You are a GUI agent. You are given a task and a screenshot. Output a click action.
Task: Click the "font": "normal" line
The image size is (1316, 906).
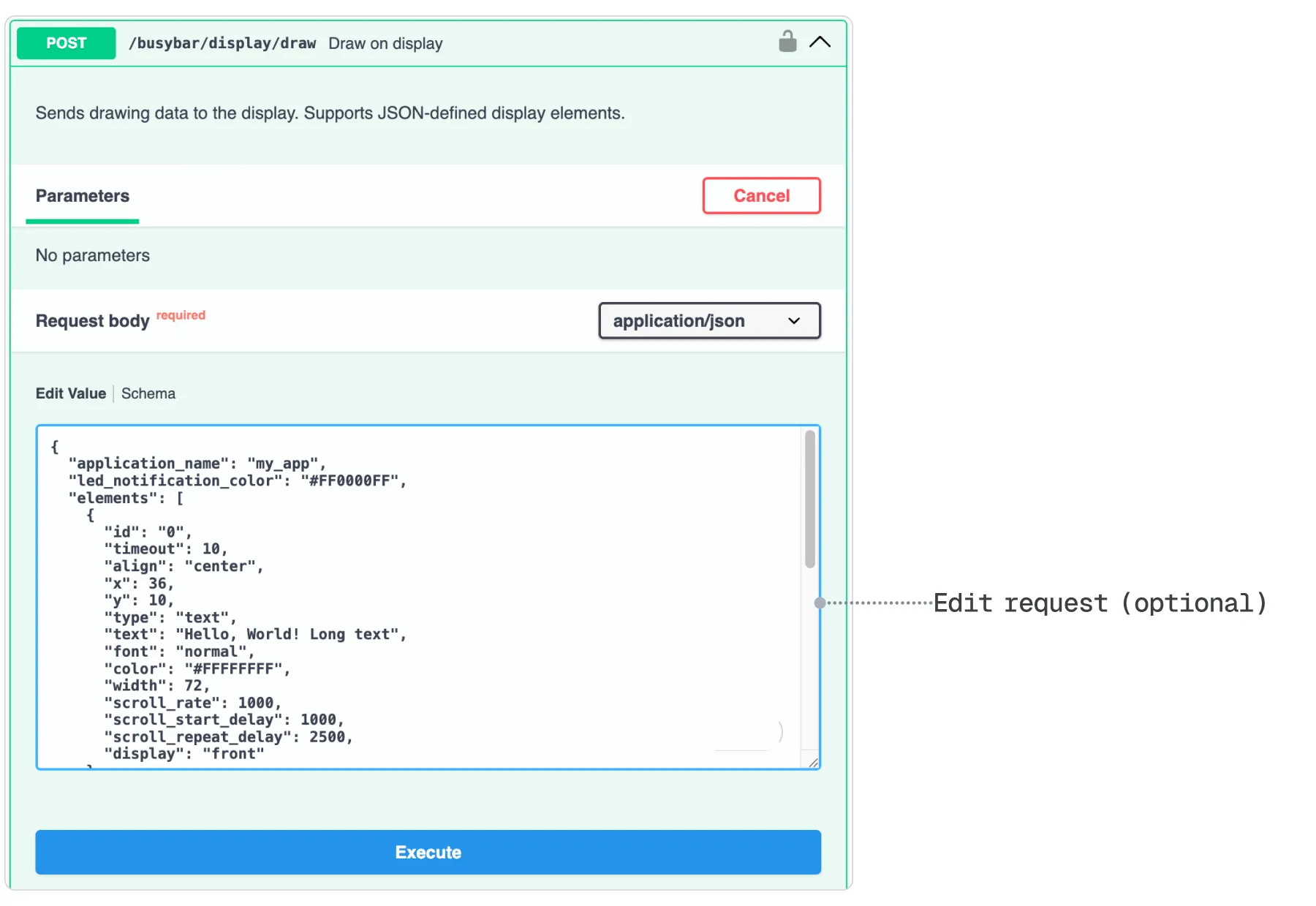(179, 652)
